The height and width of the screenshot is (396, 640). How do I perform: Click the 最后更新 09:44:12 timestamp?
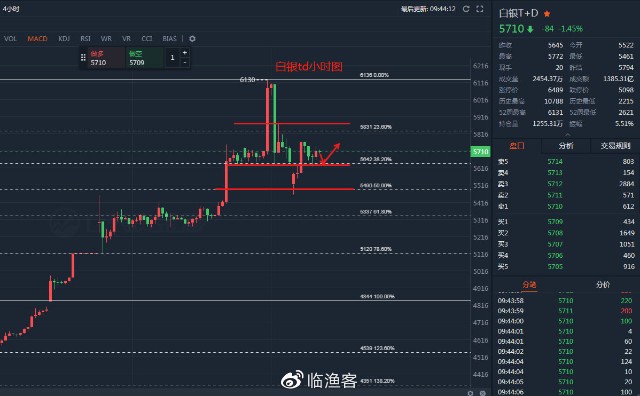(x=428, y=9)
